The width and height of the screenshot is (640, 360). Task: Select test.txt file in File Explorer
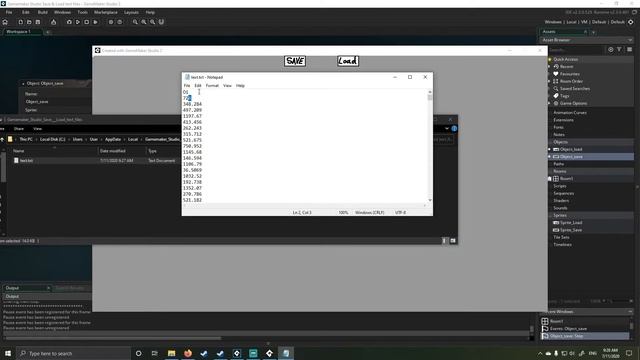(x=26, y=161)
